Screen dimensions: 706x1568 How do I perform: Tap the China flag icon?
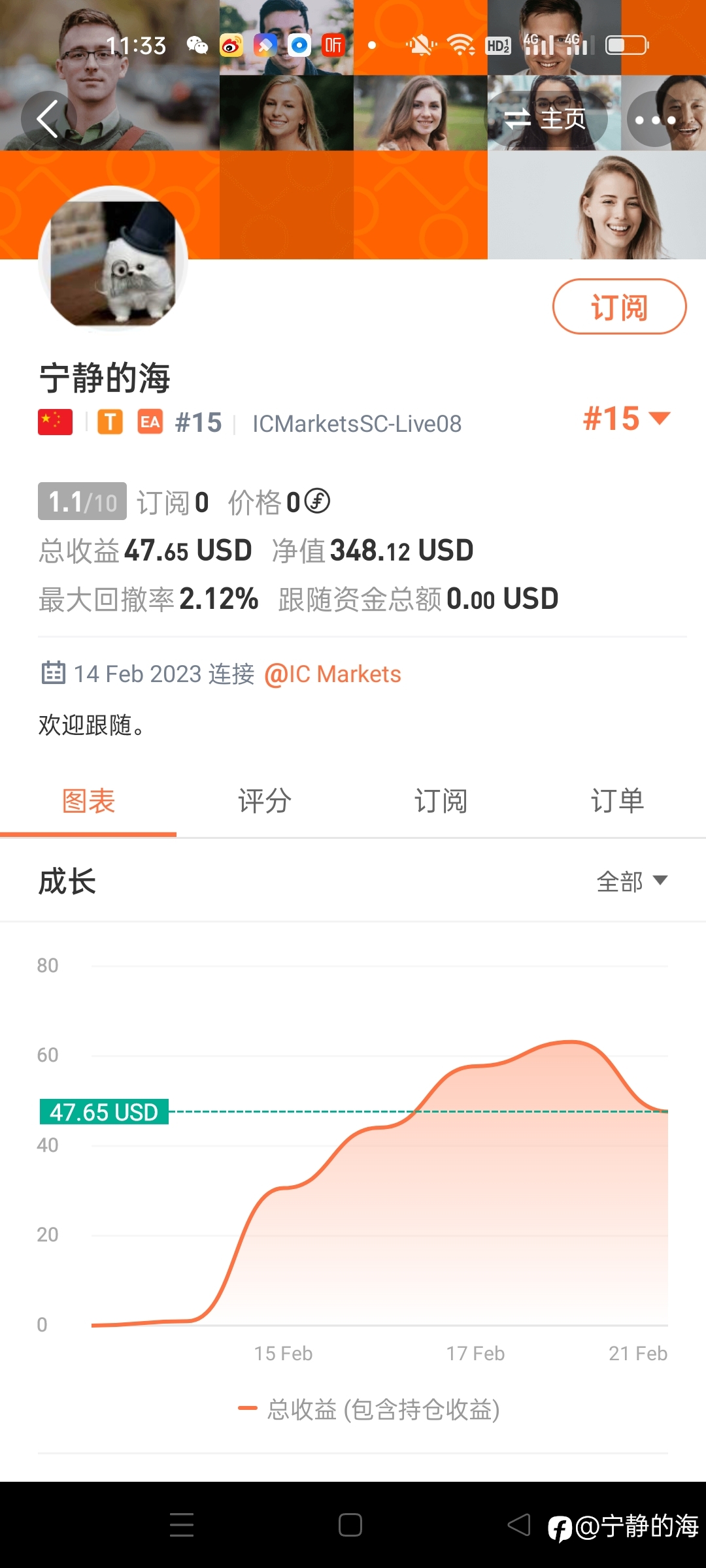pyautogui.click(x=56, y=422)
